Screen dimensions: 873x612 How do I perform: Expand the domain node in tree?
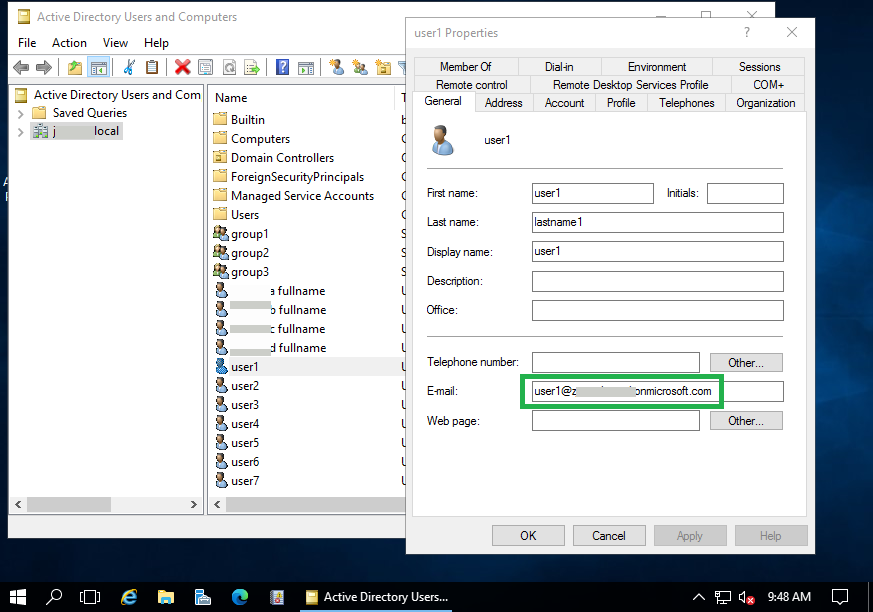point(21,131)
